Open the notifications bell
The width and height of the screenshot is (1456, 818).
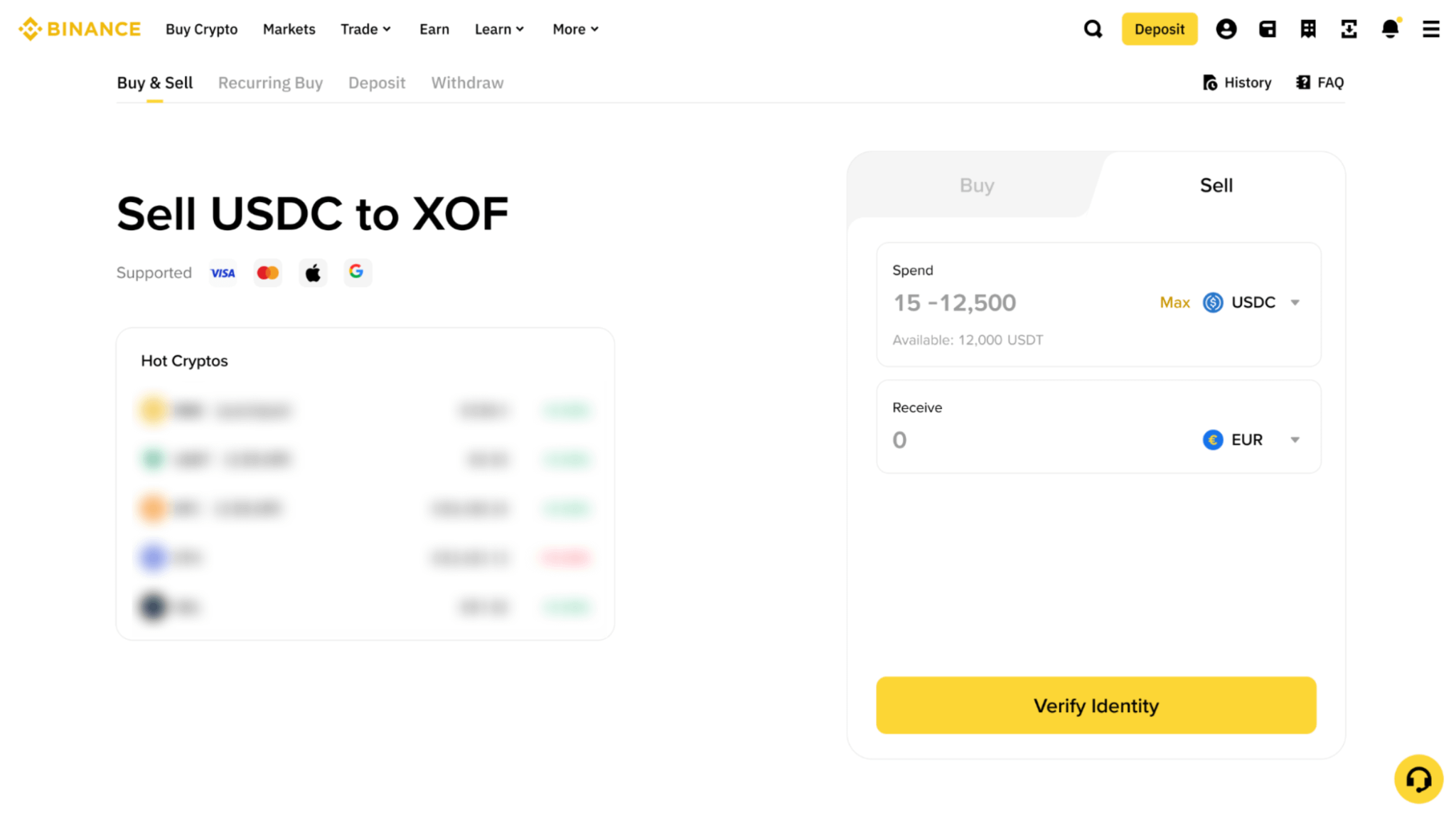tap(1390, 29)
